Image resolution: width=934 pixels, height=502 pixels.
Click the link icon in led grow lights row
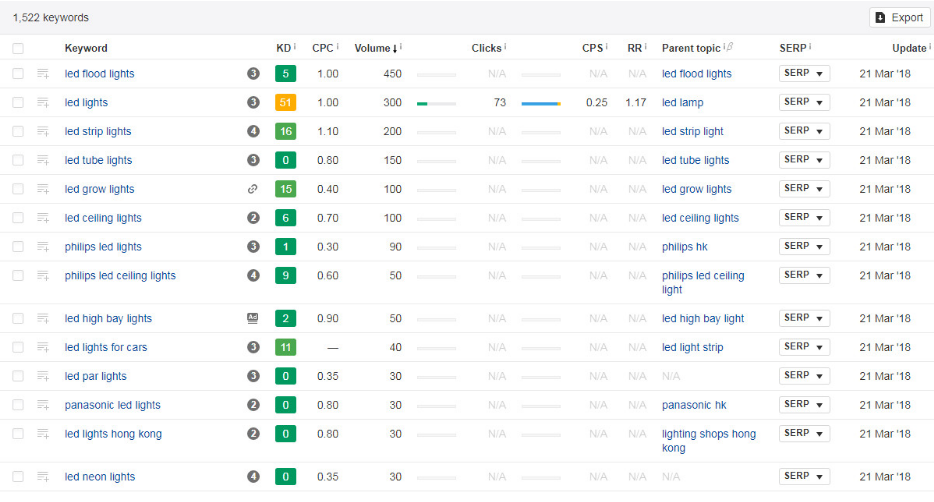253,189
